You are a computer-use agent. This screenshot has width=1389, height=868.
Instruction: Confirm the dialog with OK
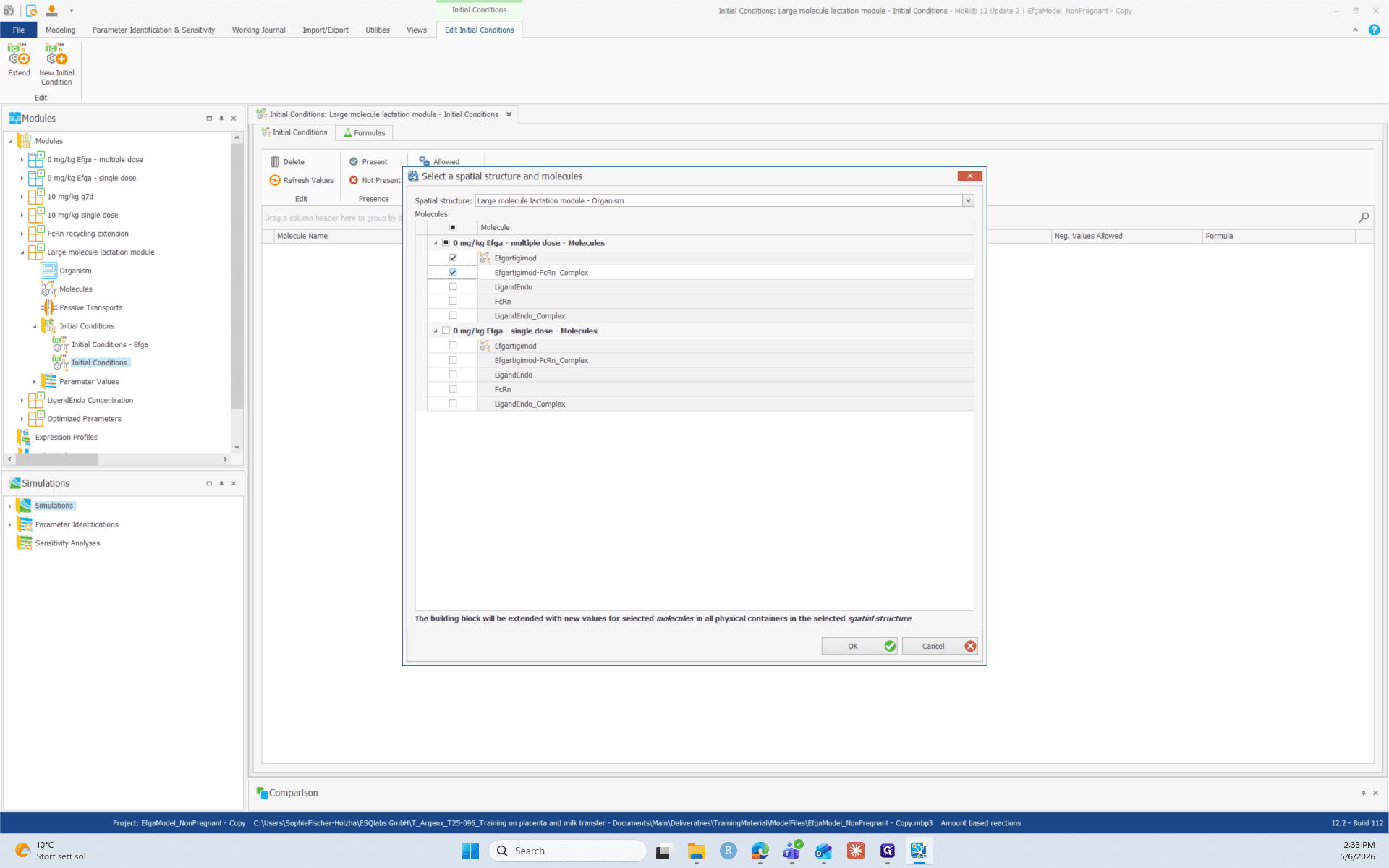(859, 646)
